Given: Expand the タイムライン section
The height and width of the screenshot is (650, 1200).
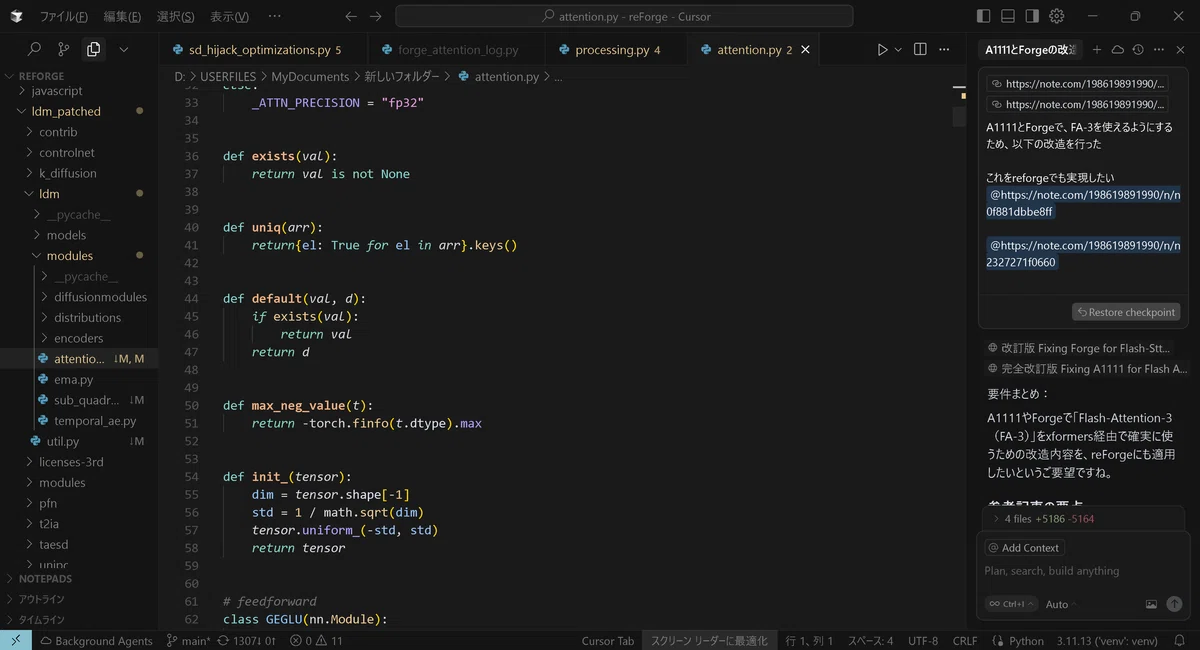Looking at the screenshot, I should pos(79,619).
